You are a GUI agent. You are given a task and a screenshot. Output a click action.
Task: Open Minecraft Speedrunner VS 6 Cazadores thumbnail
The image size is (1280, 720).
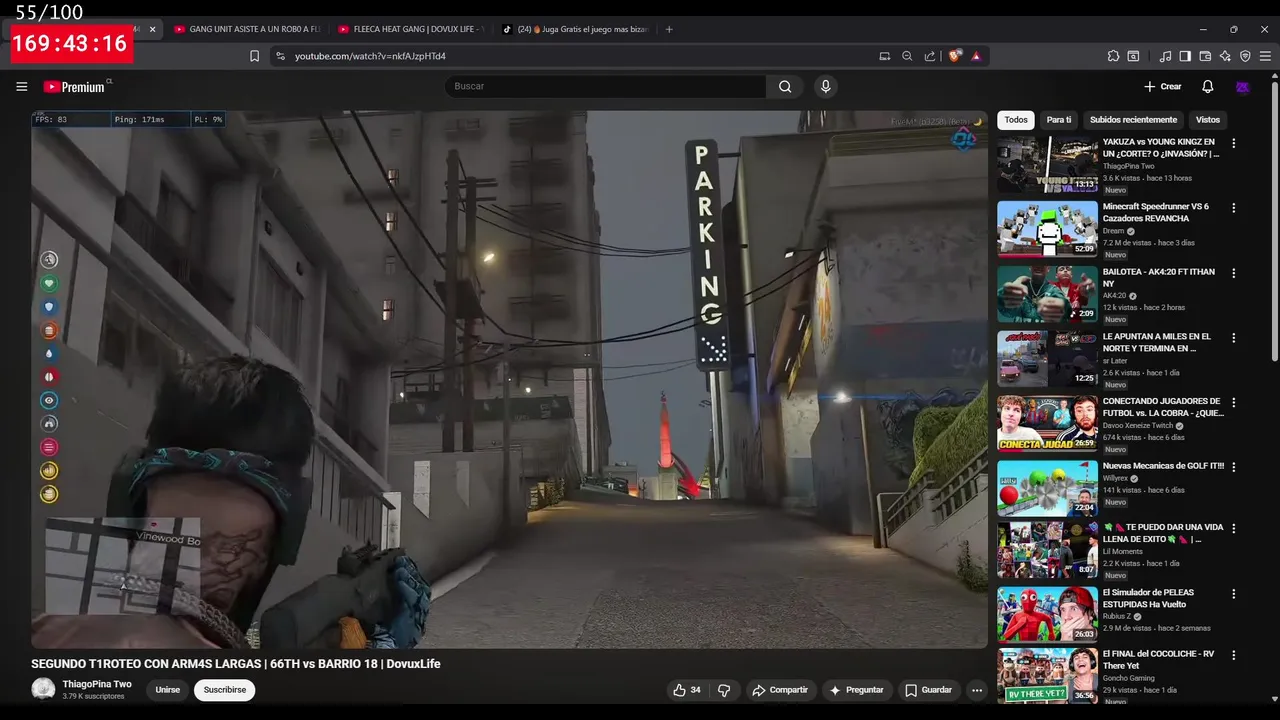(1047, 229)
